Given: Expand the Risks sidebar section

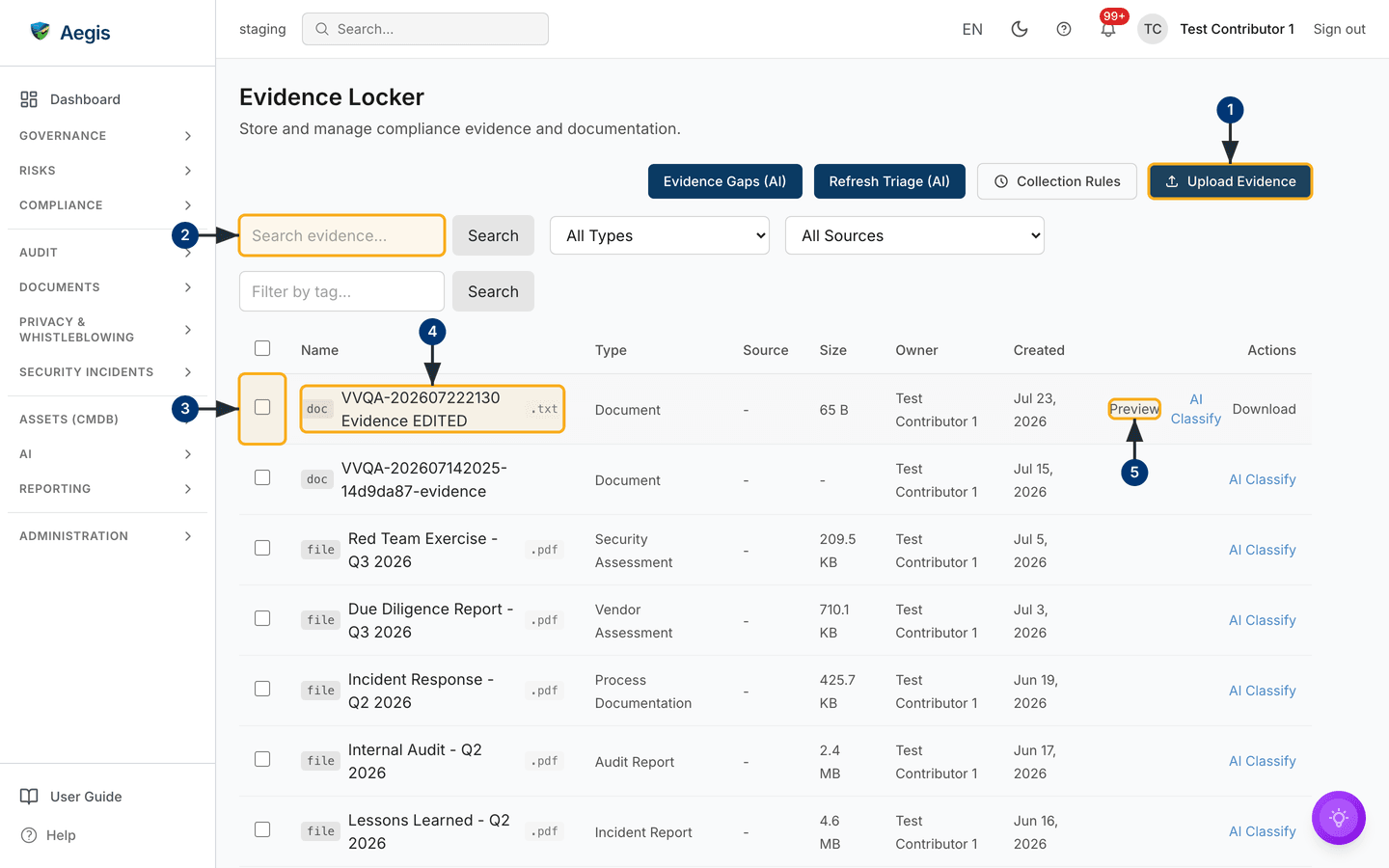Looking at the screenshot, I should pyautogui.click(x=106, y=171).
